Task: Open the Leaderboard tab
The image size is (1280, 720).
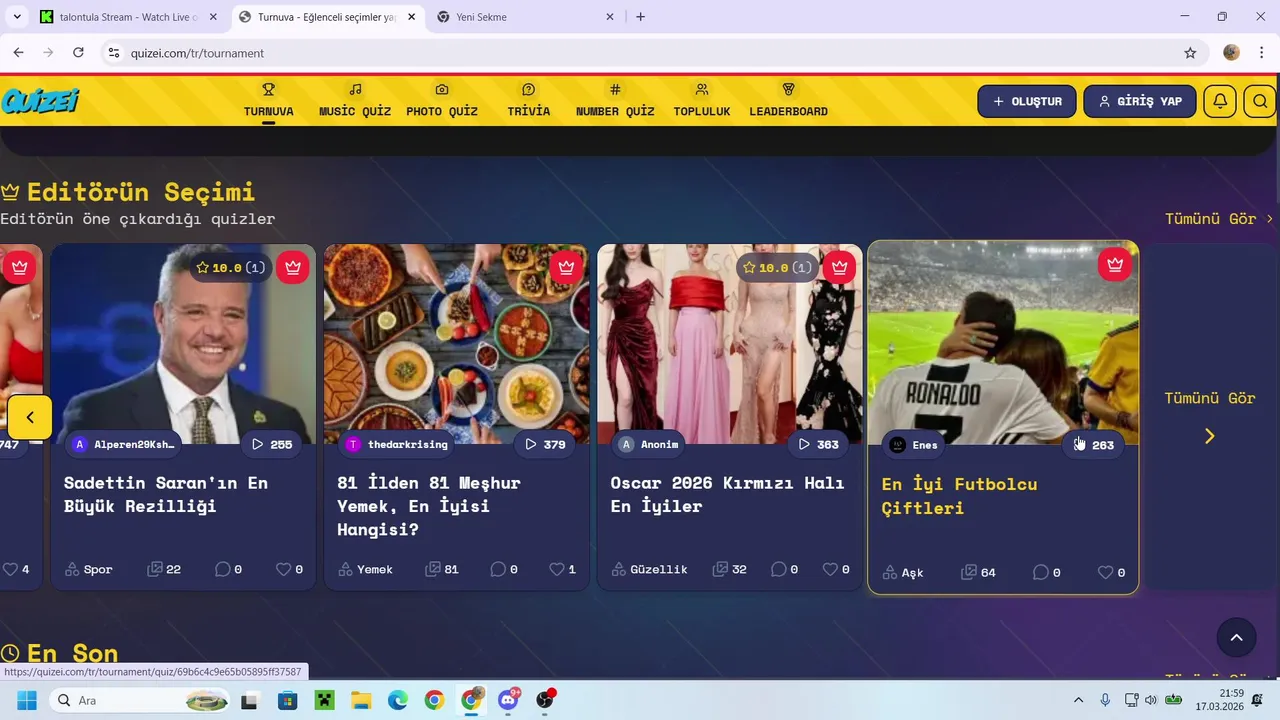Action: tap(788, 101)
